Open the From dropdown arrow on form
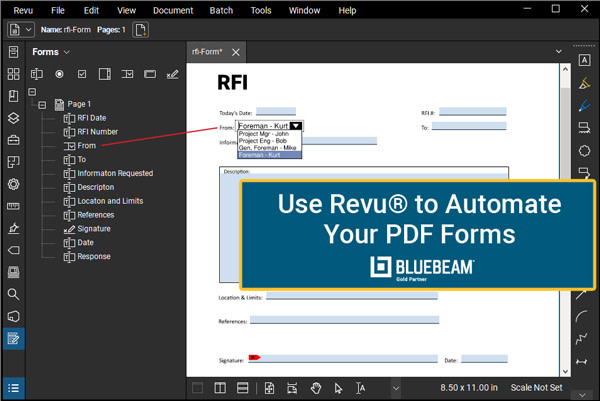 click(x=296, y=126)
